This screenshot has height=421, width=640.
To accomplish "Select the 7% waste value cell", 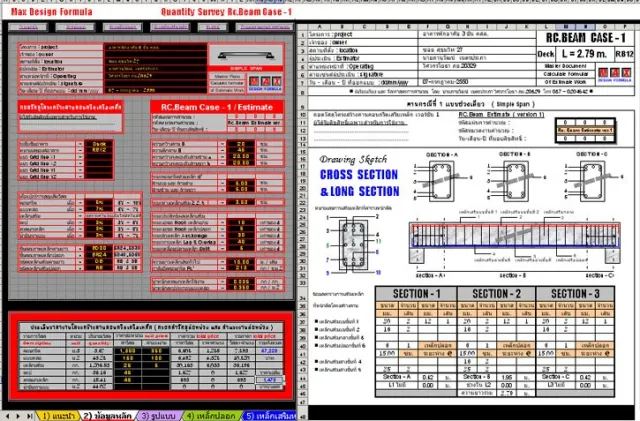I will (99, 209).
